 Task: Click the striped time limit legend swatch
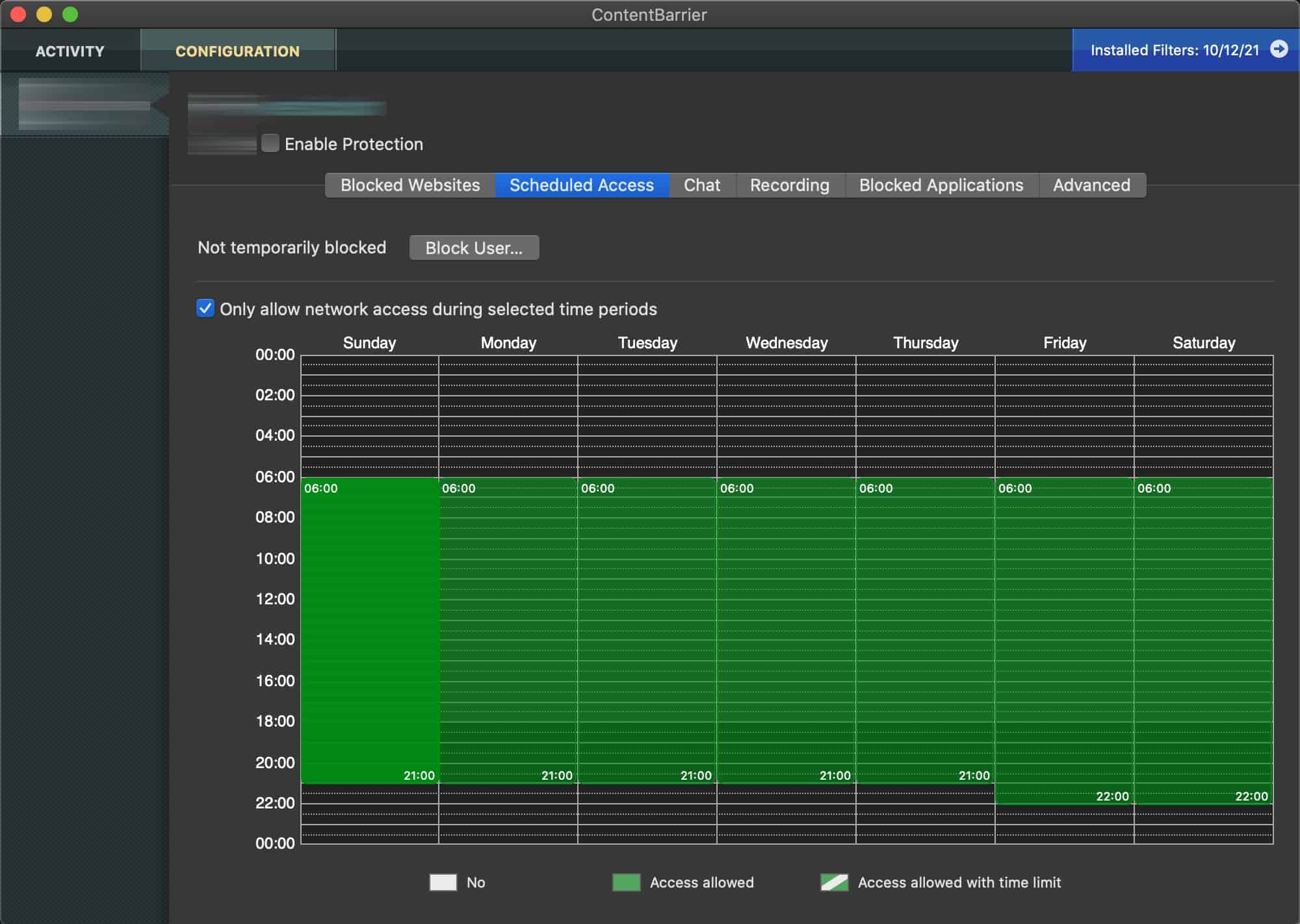[835, 882]
